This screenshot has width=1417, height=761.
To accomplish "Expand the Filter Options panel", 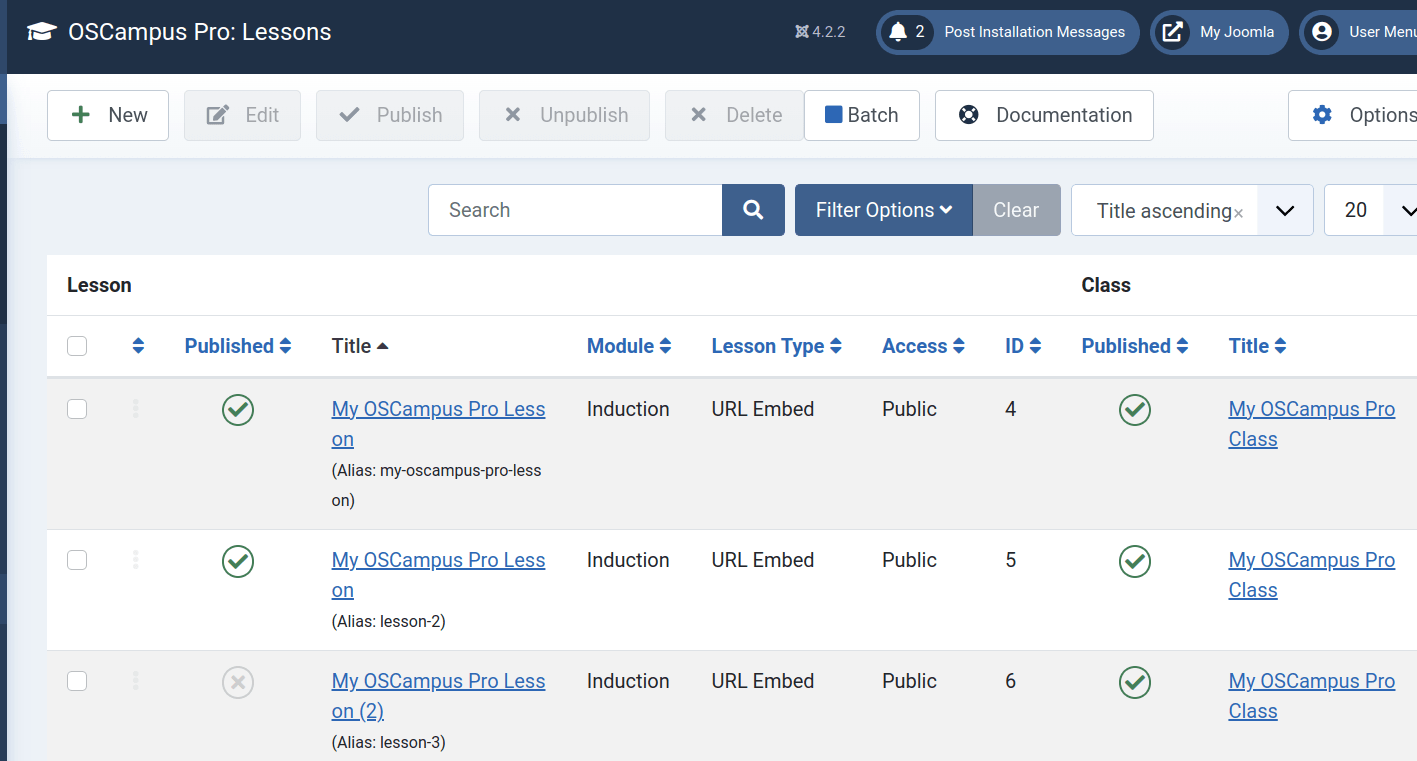I will pos(884,210).
